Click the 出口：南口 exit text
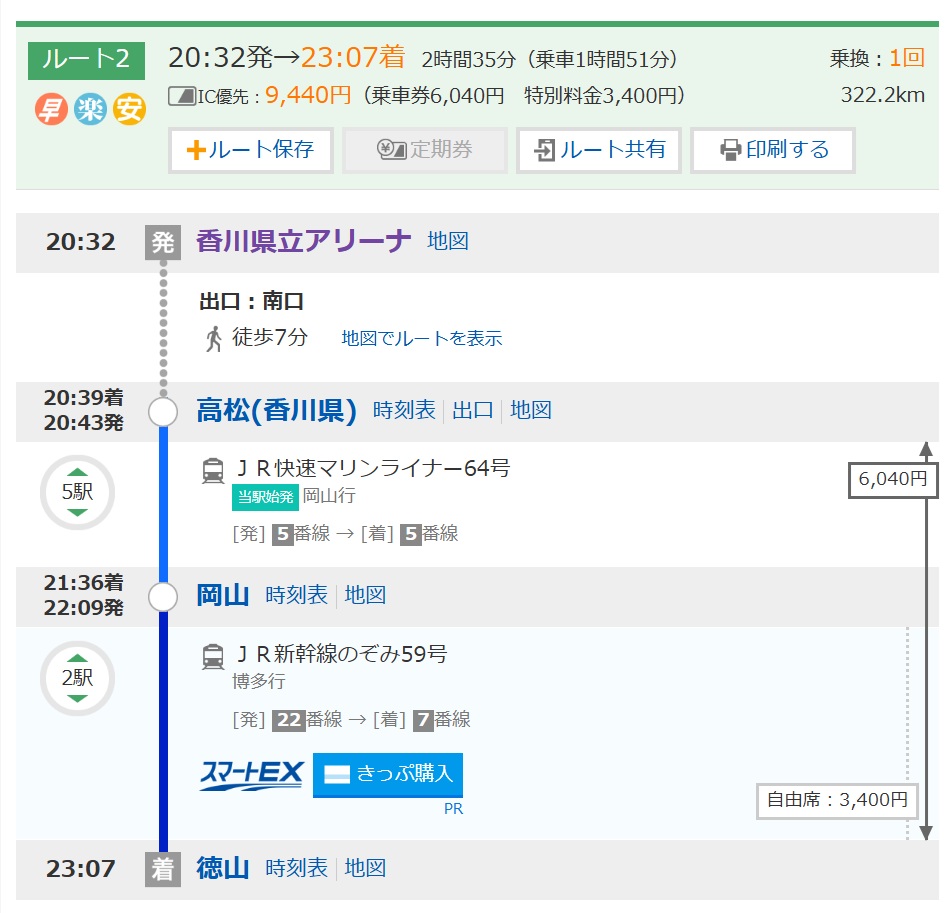The width and height of the screenshot is (948, 913). tap(252, 301)
